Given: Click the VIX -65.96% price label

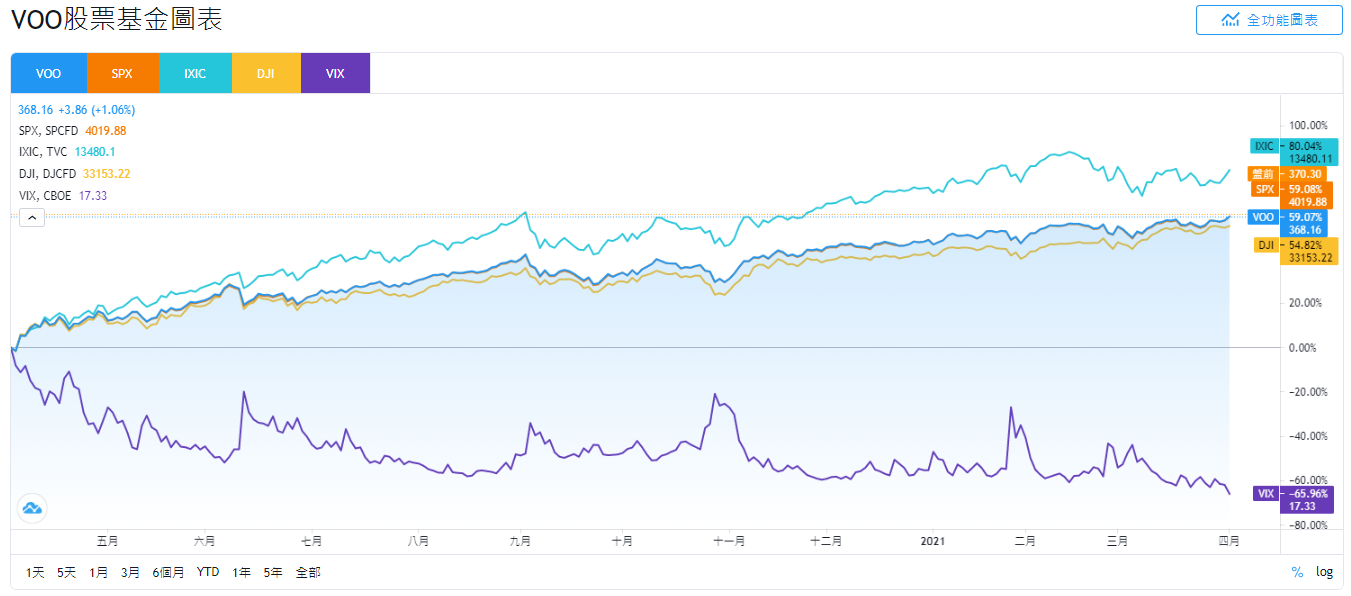Looking at the screenshot, I should (1294, 500).
